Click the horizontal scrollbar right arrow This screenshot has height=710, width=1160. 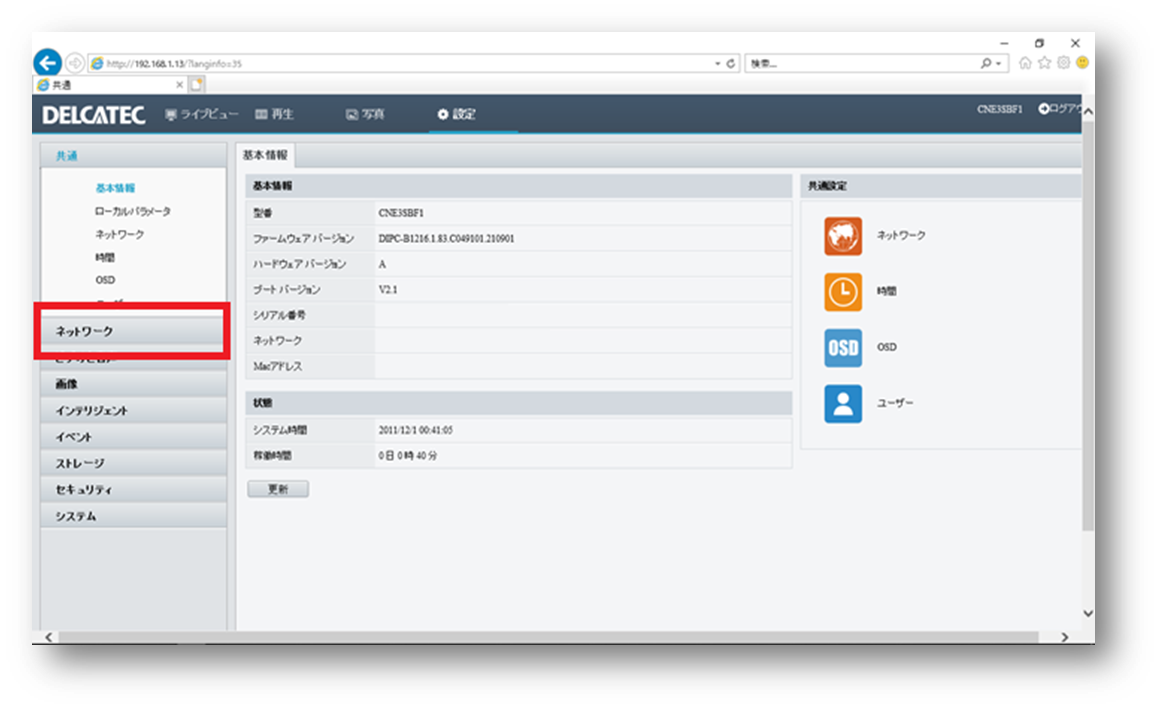pos(1065,638)
